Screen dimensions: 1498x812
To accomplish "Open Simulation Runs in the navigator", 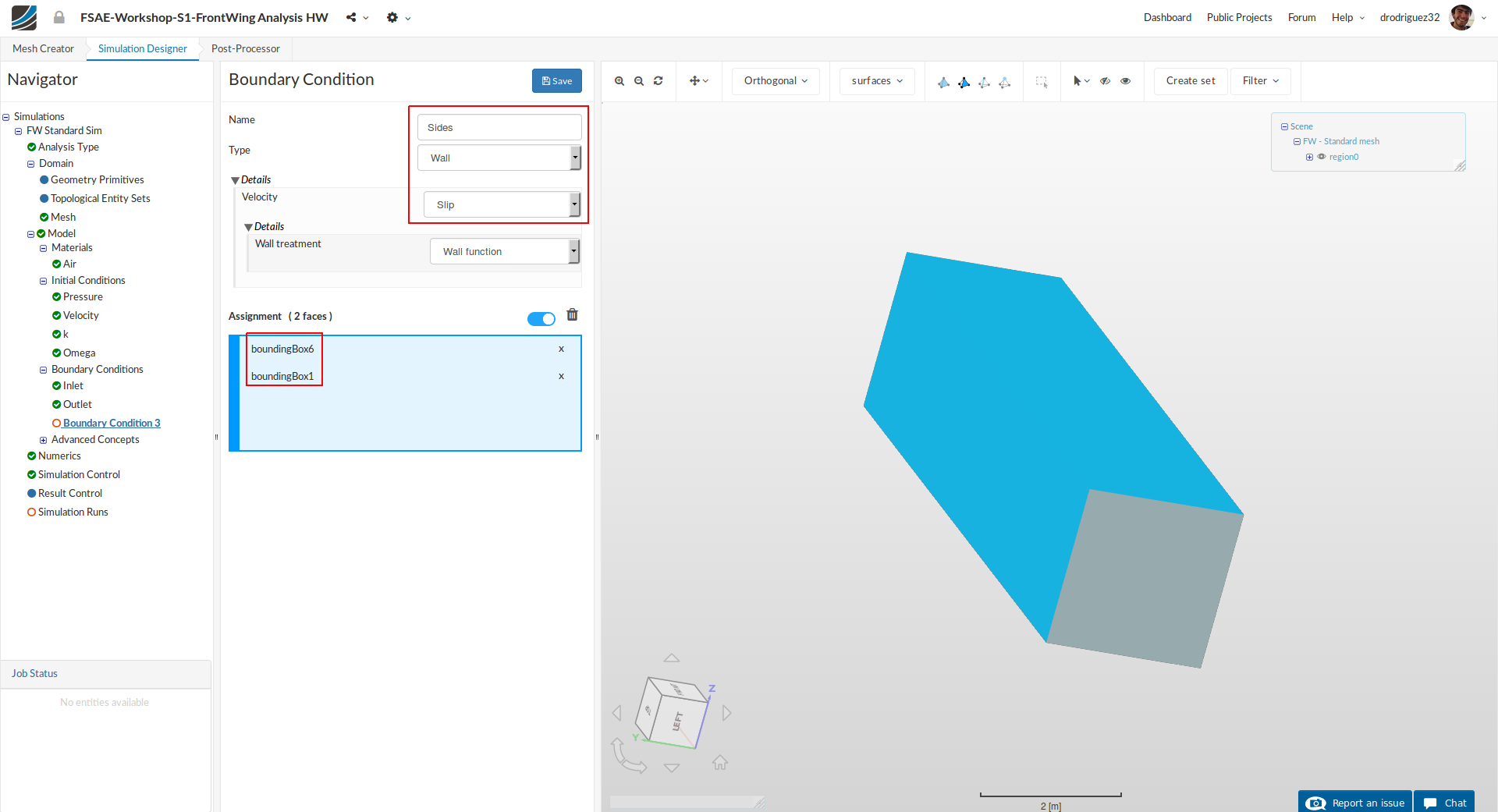I will tap(73, 512).
